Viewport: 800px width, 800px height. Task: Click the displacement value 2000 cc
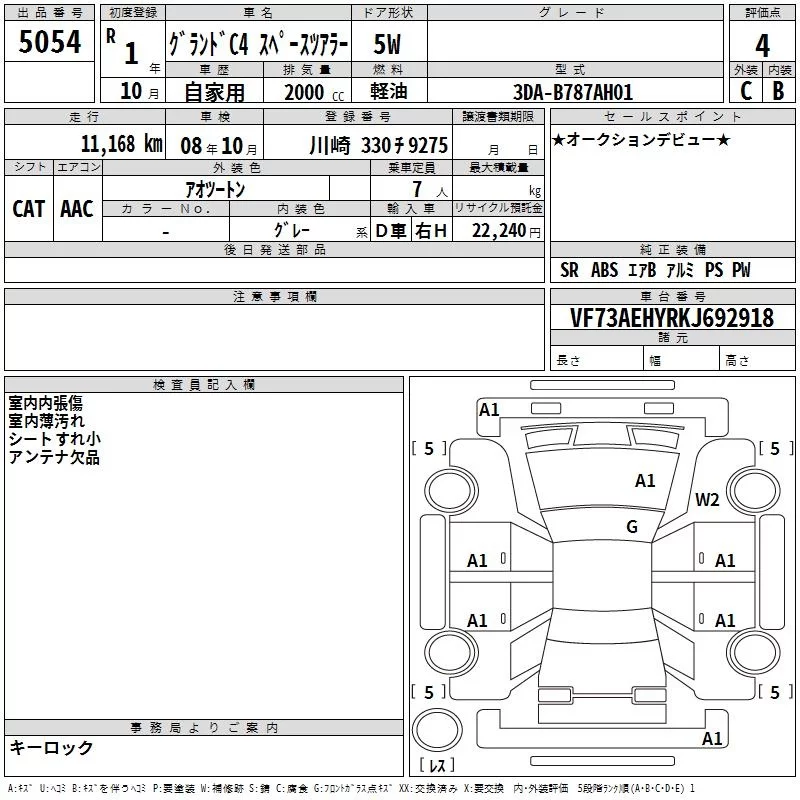[x=314, y=92]
